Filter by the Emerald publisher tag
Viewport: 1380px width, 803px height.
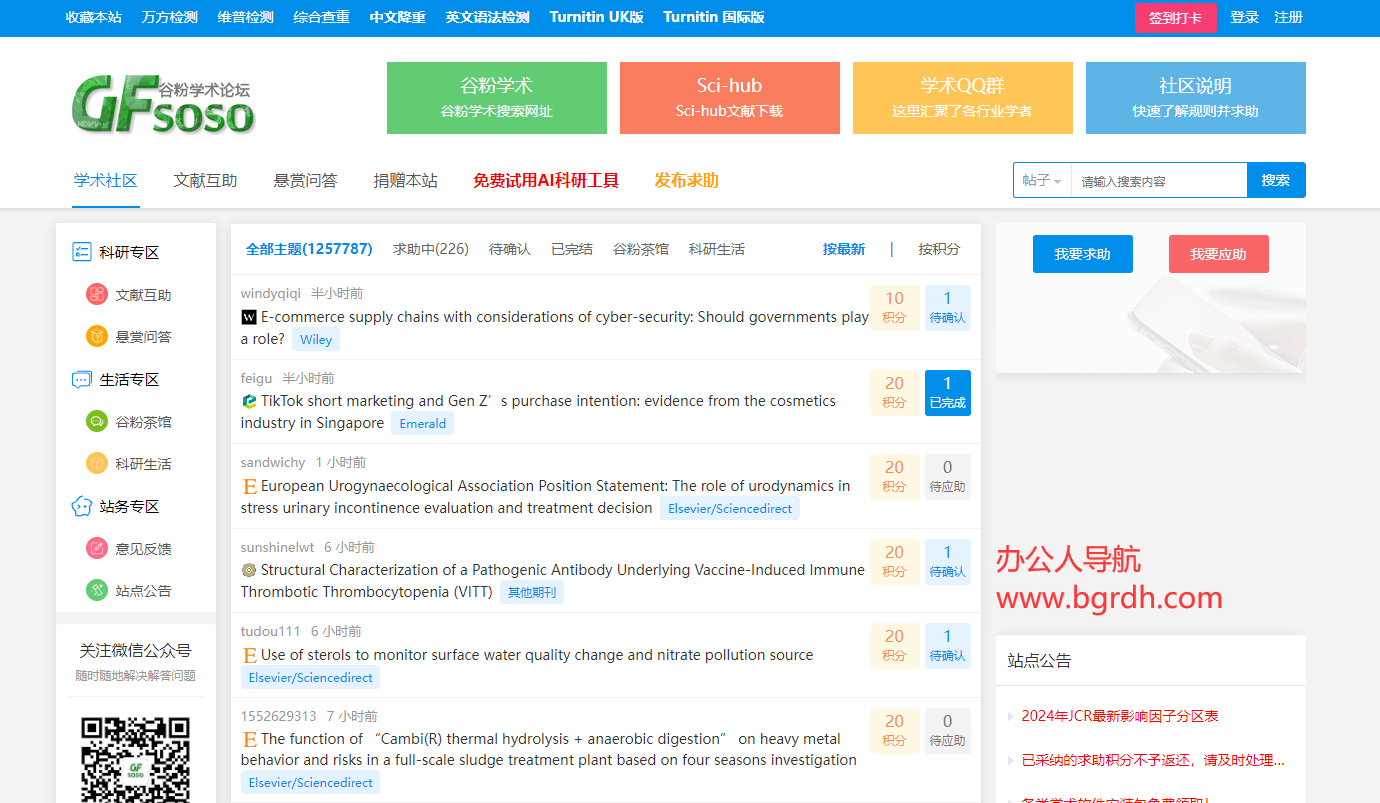[422, 424]
